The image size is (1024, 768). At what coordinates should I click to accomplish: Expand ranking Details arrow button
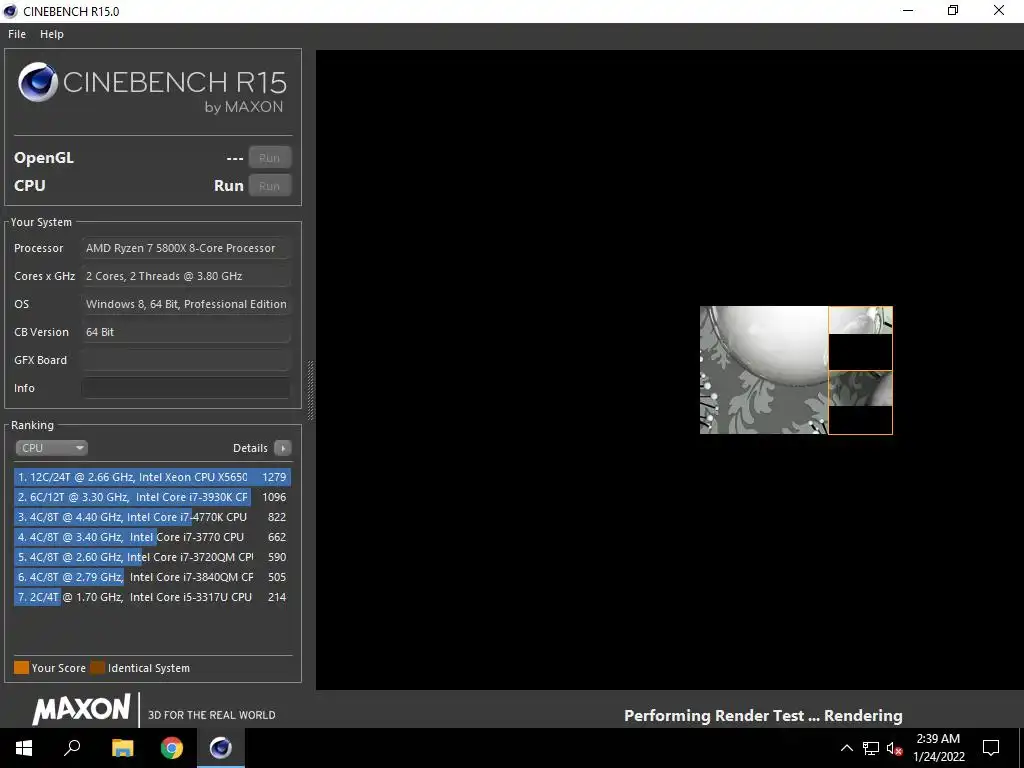[x=283, y=448]
